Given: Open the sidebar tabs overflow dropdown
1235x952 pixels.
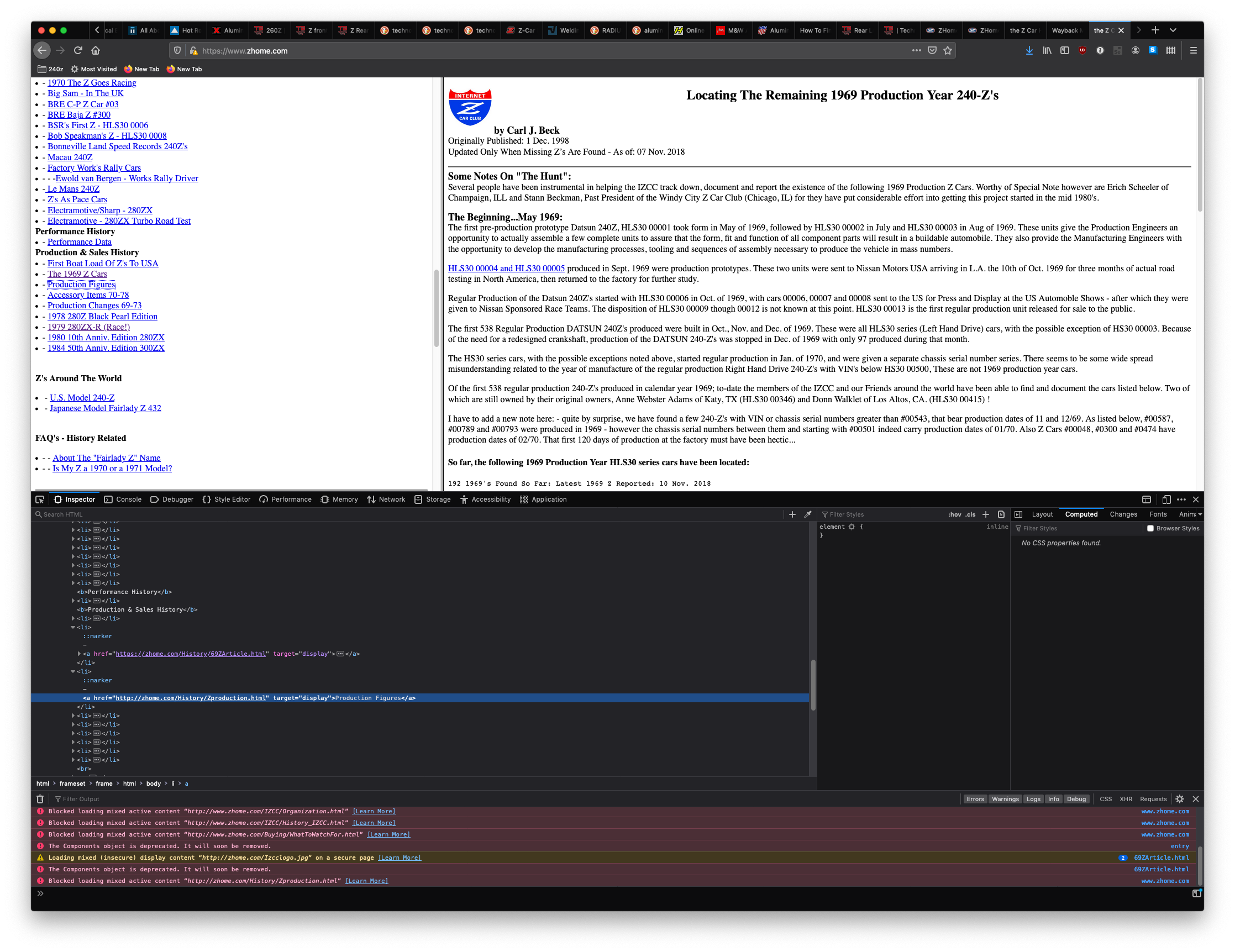Looking at the screenshot, I should pos(1200,514).
